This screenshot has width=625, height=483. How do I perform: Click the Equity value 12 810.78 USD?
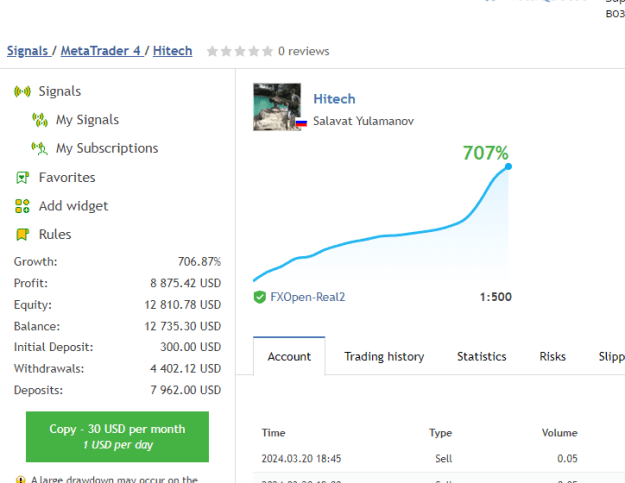pos(183,305)
